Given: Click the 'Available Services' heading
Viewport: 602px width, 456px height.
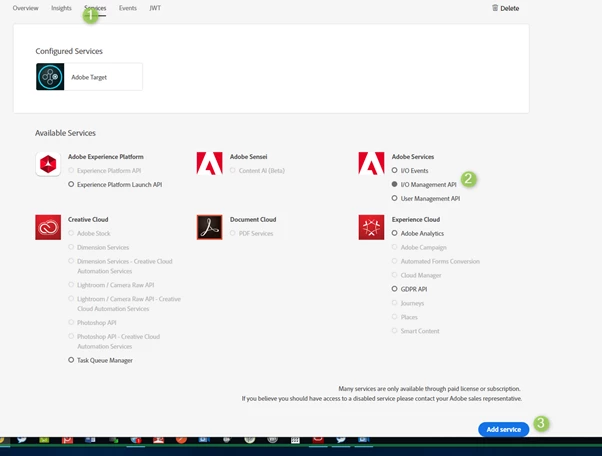Looking at the screenshot, I should tap(65, 133).
